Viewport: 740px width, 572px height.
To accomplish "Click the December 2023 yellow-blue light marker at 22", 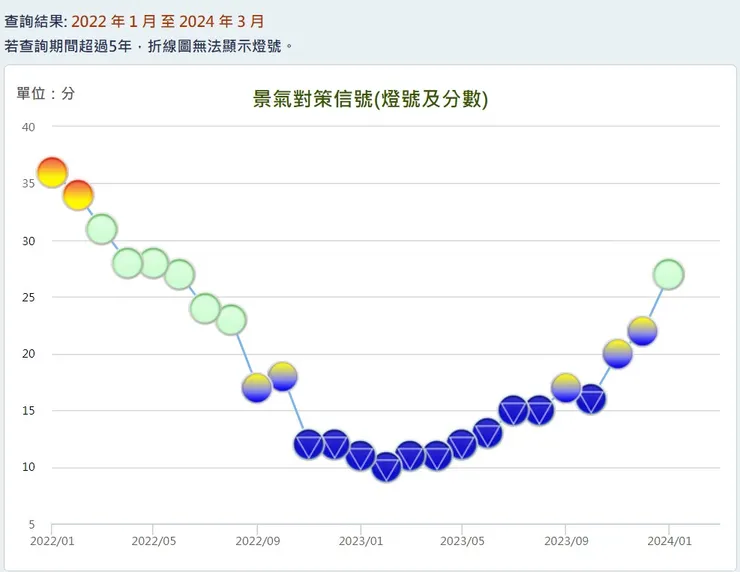I will pyautogui.click(x=643, y=331).
